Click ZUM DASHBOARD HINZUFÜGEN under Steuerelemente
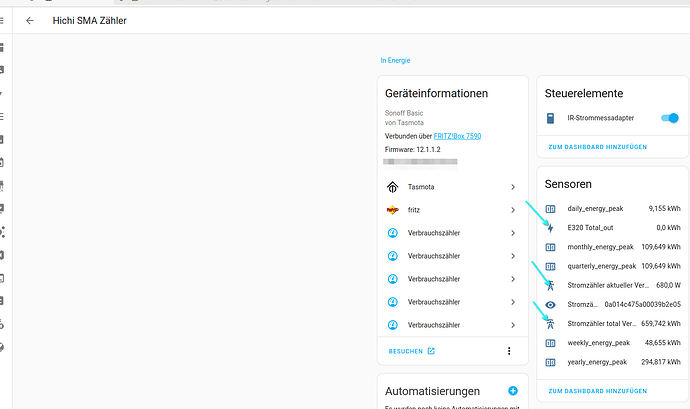 (x=597, y=147)
